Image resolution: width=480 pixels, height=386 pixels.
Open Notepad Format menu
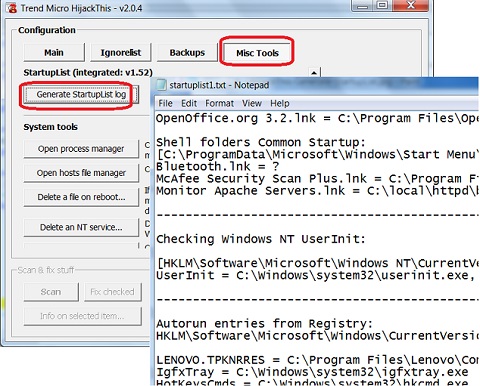point(219,103)
